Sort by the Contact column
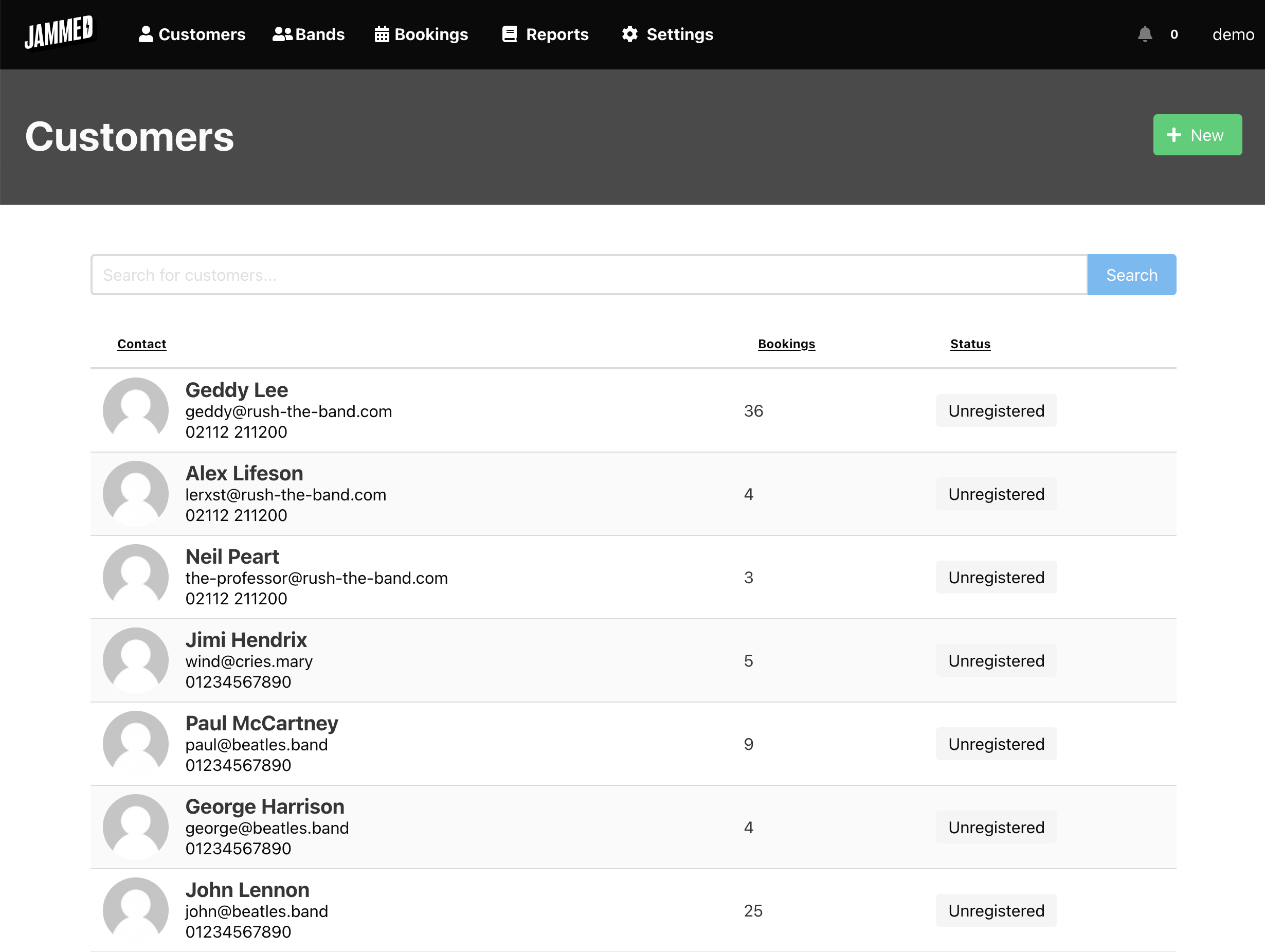1265x952 pixels. point(142,344)
